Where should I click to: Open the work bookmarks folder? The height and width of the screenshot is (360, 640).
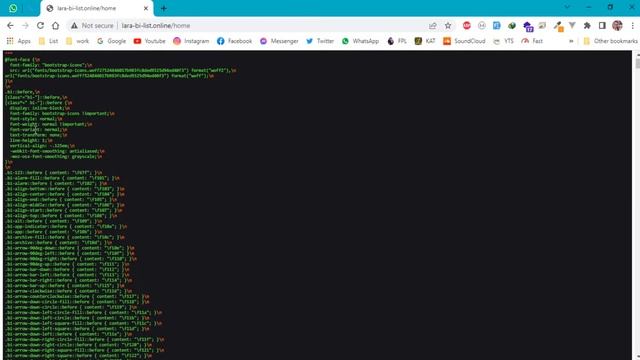[x=78, y=41]
